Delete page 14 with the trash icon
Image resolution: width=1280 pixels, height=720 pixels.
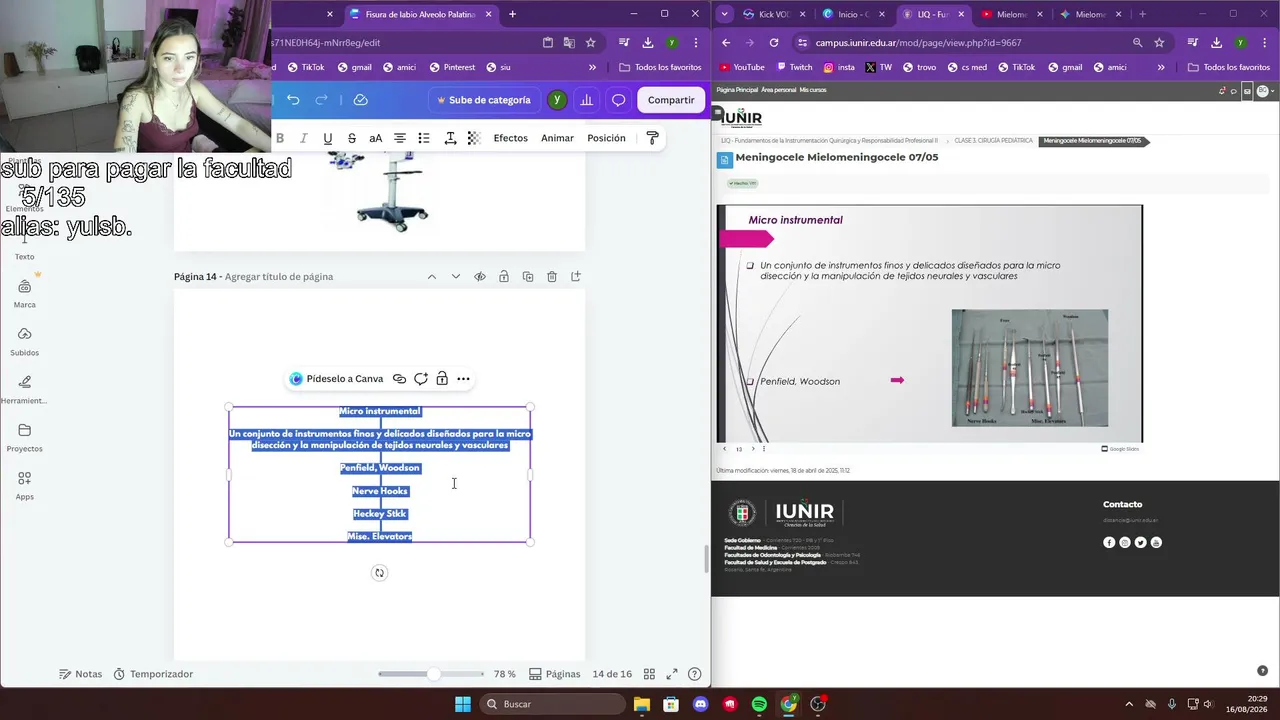click(552, 277)
